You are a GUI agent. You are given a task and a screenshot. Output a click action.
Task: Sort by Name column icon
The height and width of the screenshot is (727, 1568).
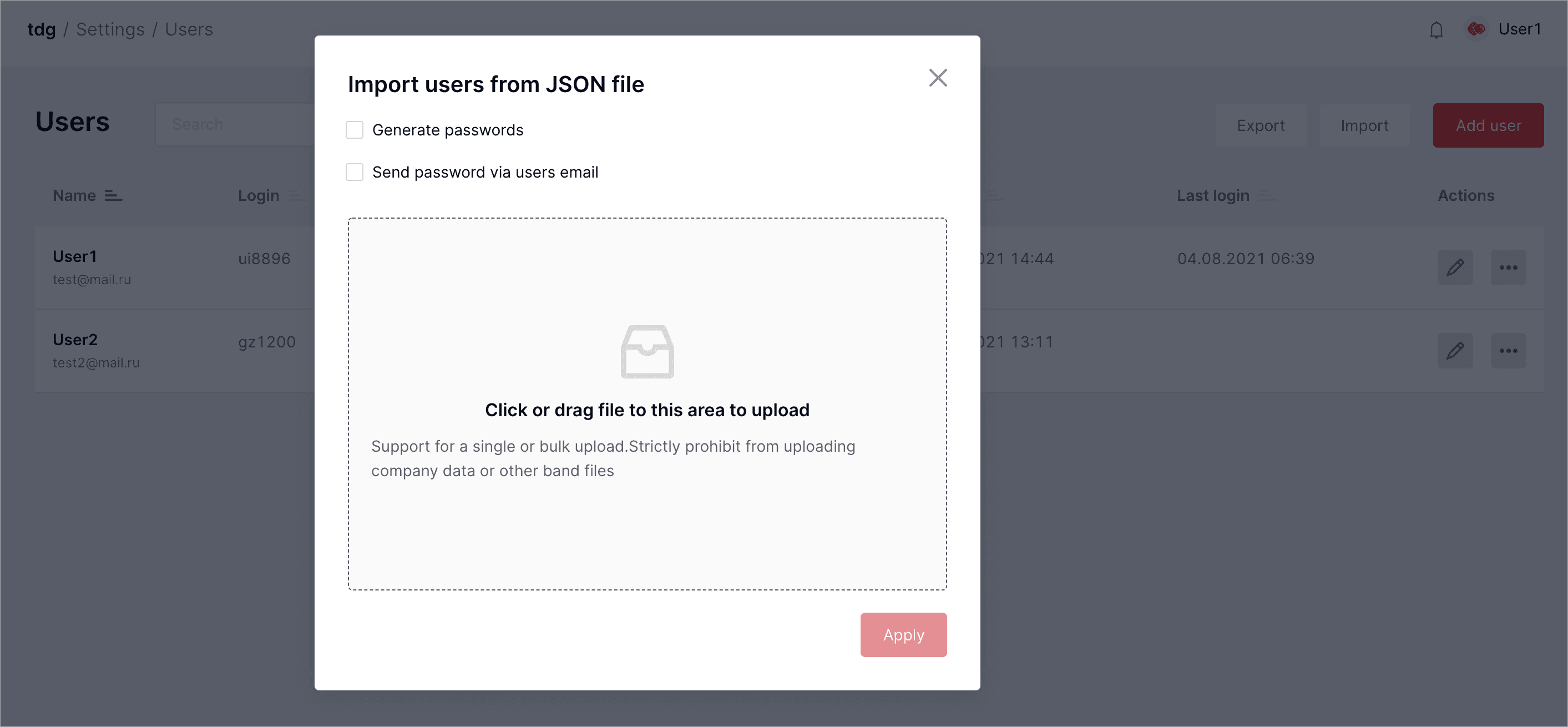coord(113,195)
